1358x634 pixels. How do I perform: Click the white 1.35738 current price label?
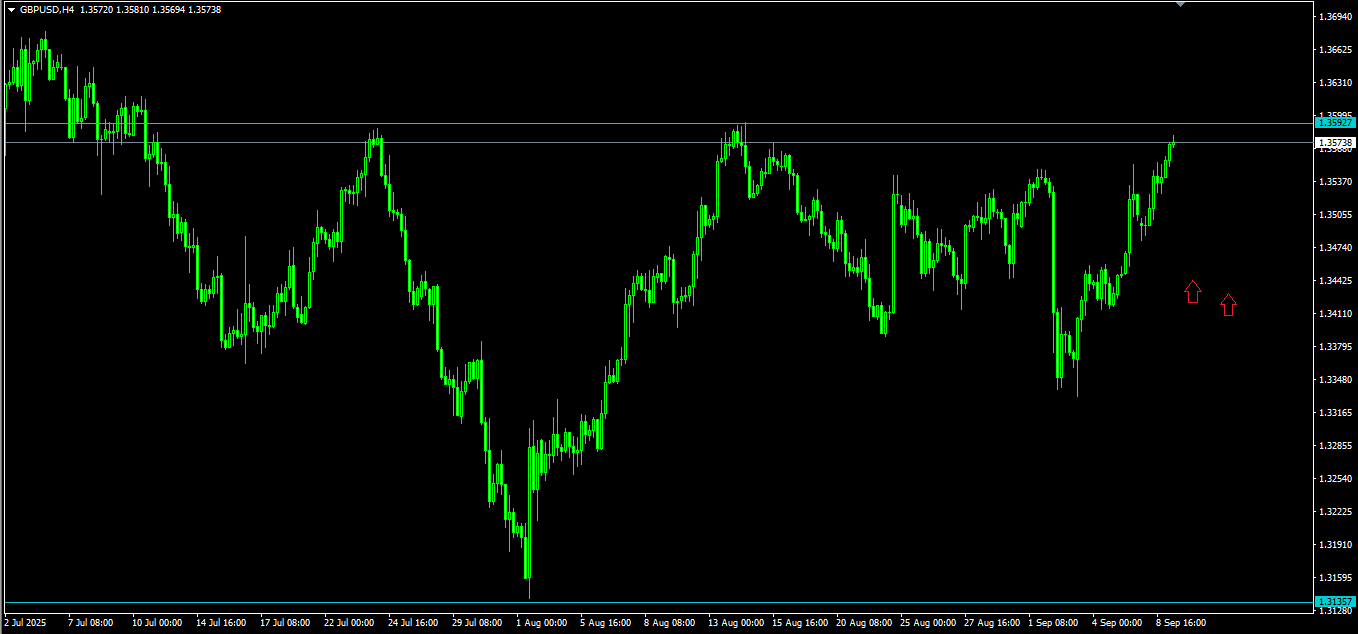(x=1335, y=143)
